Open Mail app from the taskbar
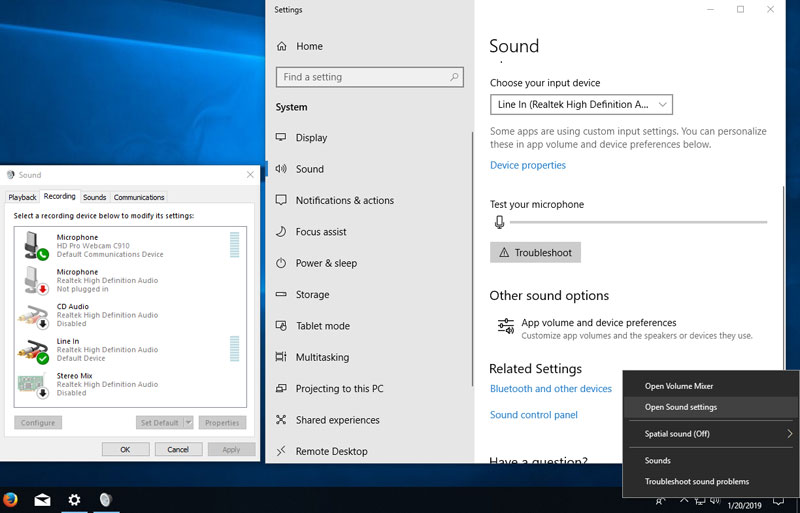The width and height of the screenshot is (800, 513). coord(42,500)
